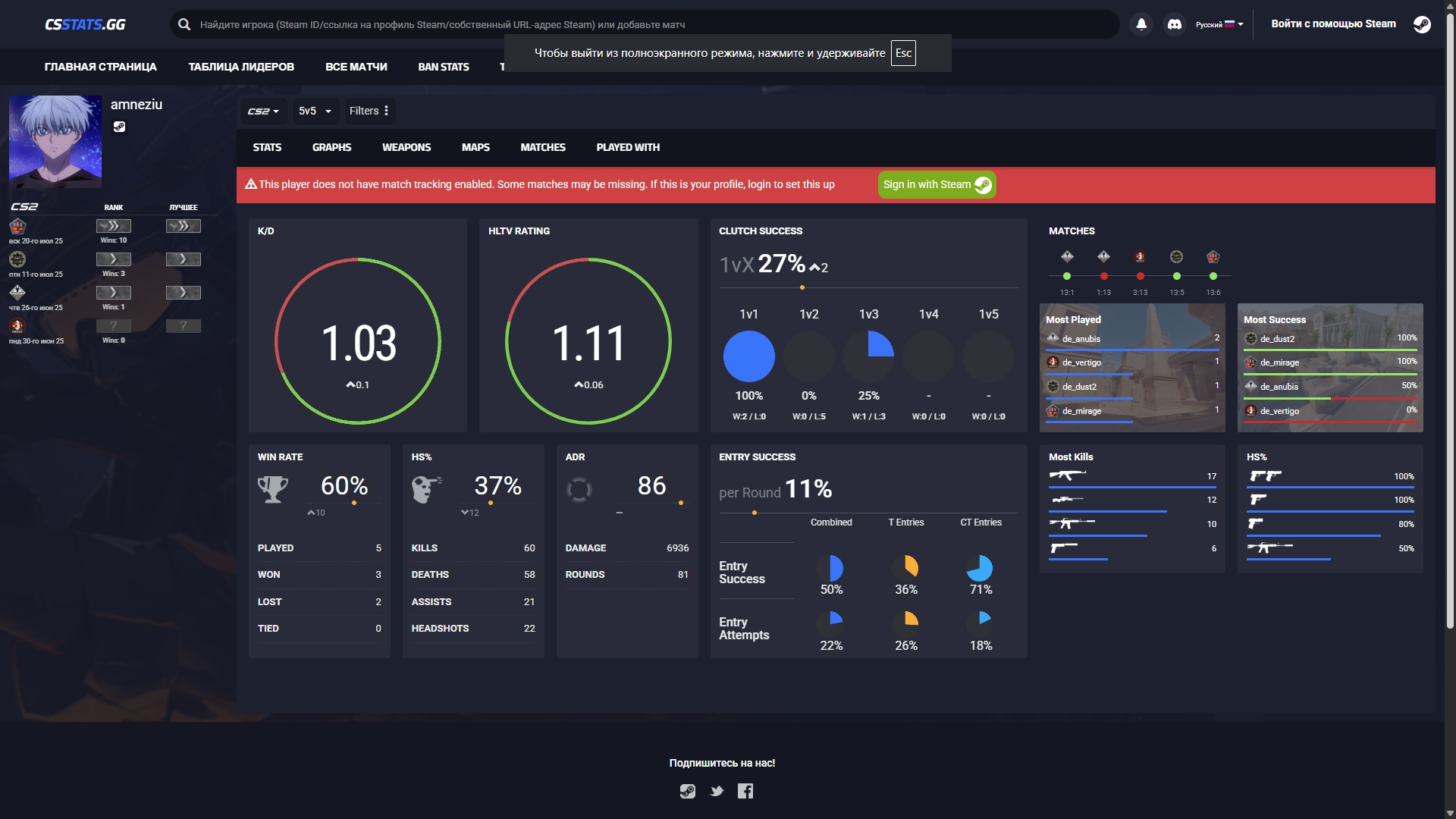Click the 13:6 match map icon
This screenshot has height=819, width=1456.
(x=1213, y=256)
